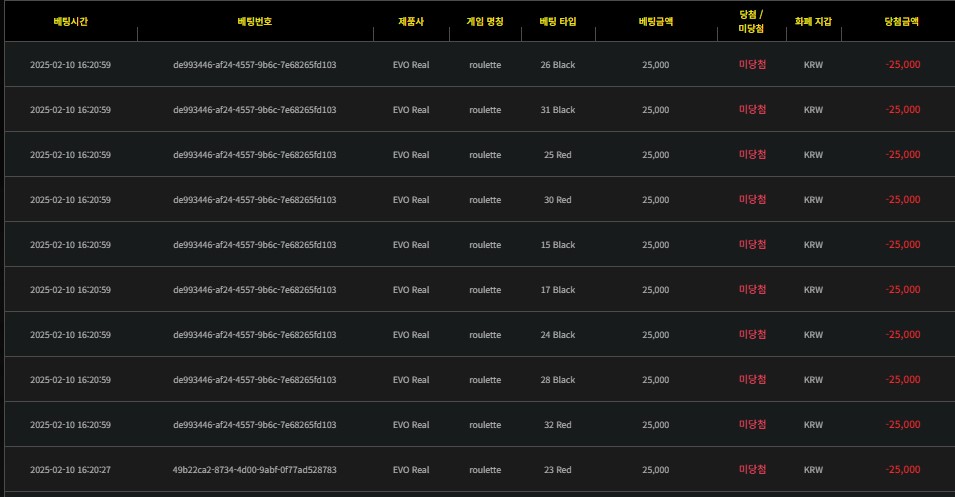This screenshot has height=497, width=955.
Task: Click the bet ID in the 25 Red row
Action: point(255,155)
